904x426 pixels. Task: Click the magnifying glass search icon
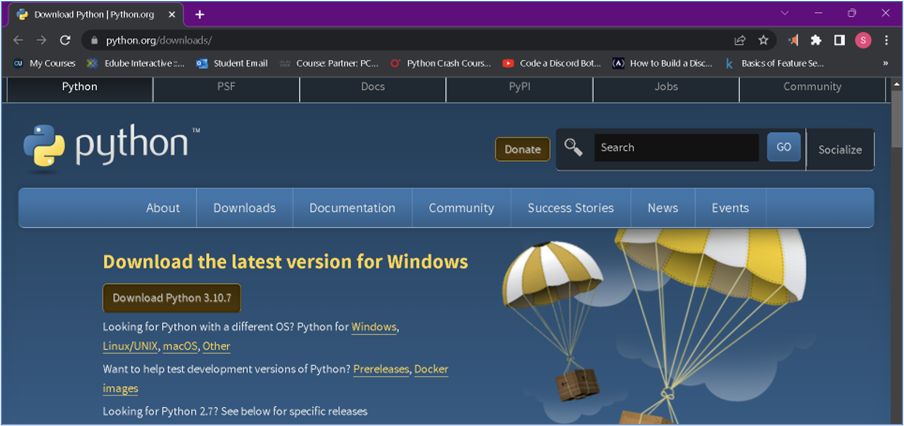(573, 148)
